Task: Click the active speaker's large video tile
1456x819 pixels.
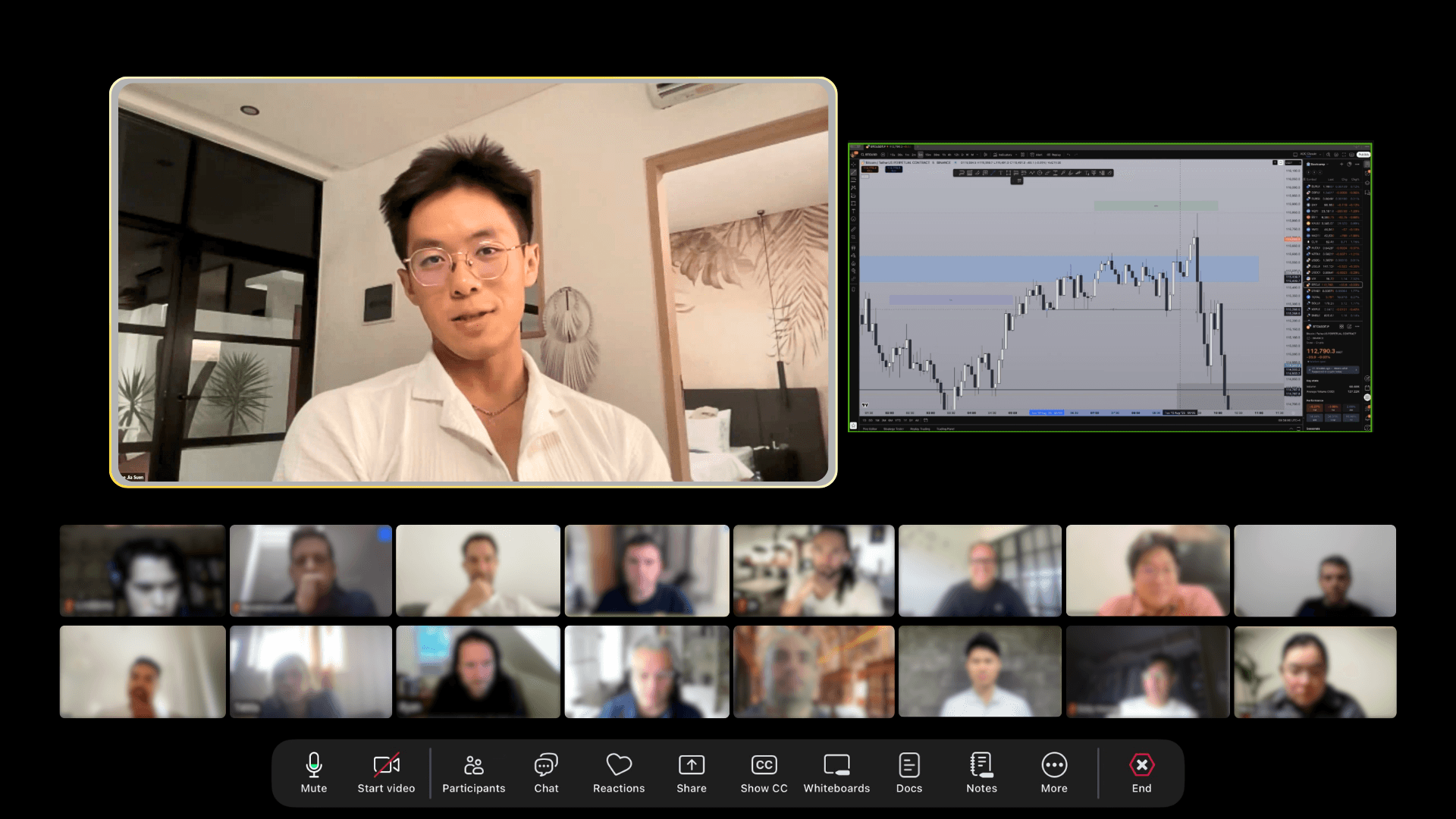Action: [473, 281]
